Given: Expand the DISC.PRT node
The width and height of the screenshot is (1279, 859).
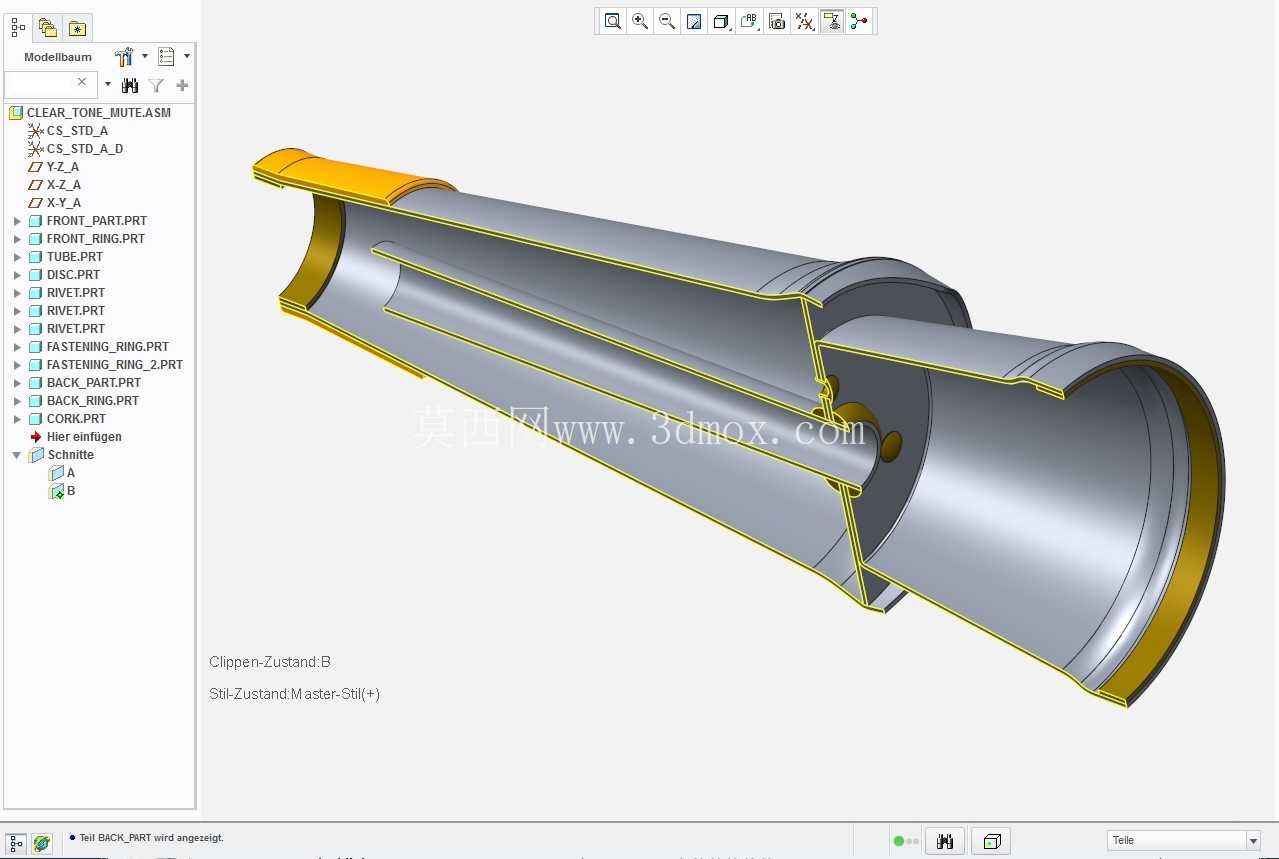Looking at the screenshot, I should (17, 275).
